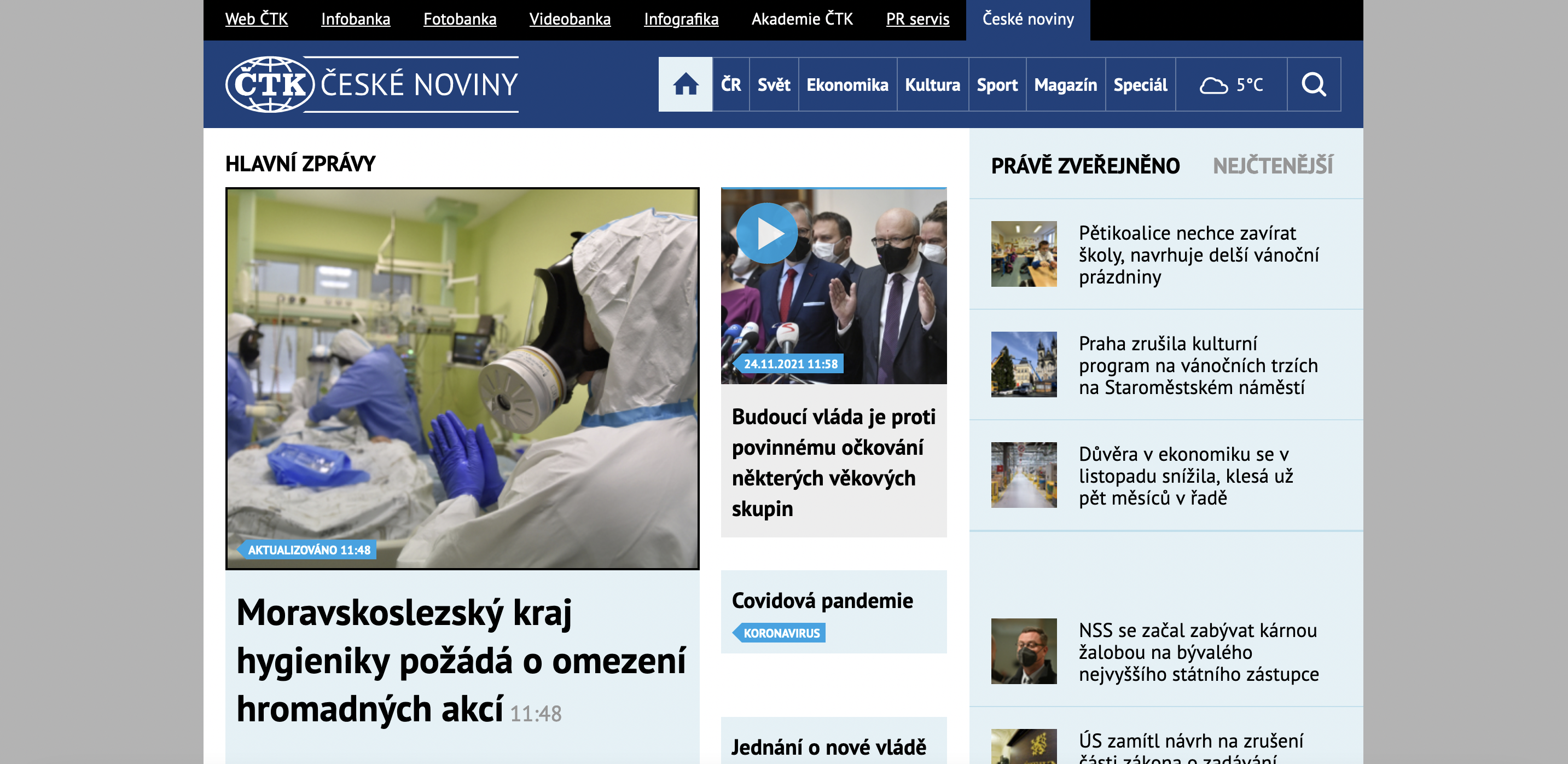The width and height of the screenshot is (1568, 764).
Task: Click the KORONAVIRUS tag
Action: (779, 633)
